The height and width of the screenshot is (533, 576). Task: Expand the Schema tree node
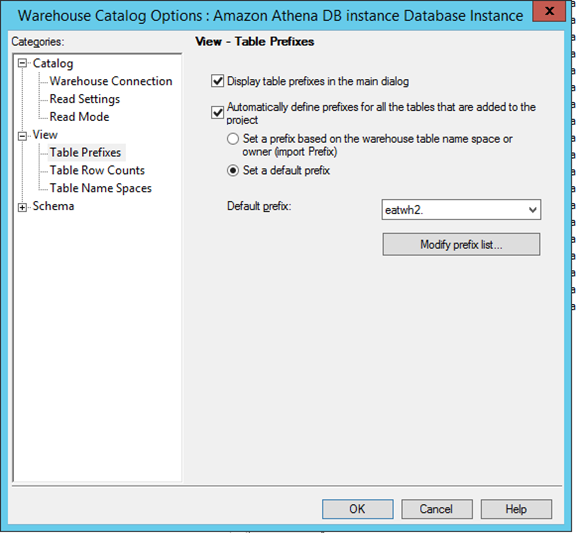[22, 208]
